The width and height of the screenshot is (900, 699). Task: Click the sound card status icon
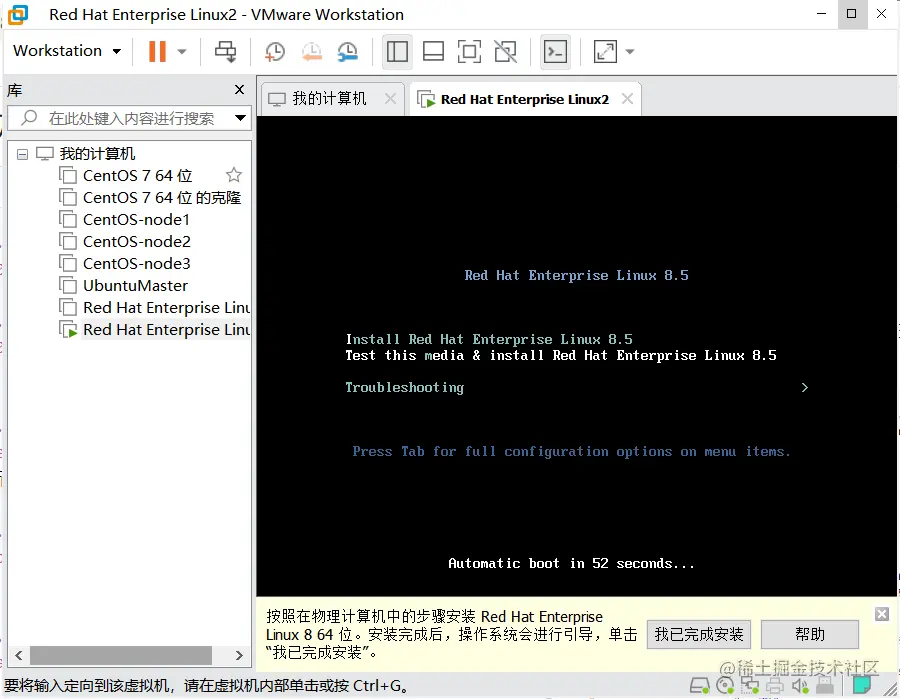coord(800,685)
